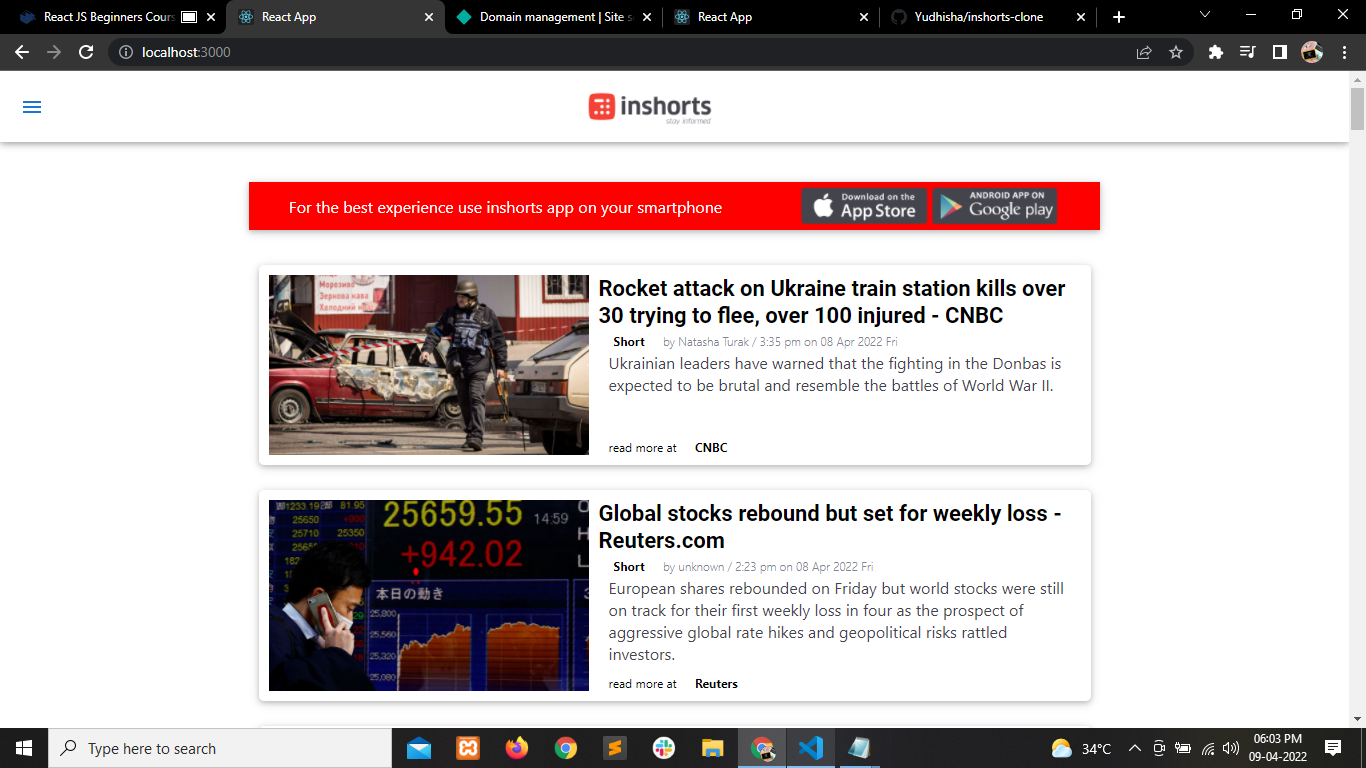Open the hamburger navigation menu

(31, 107)
